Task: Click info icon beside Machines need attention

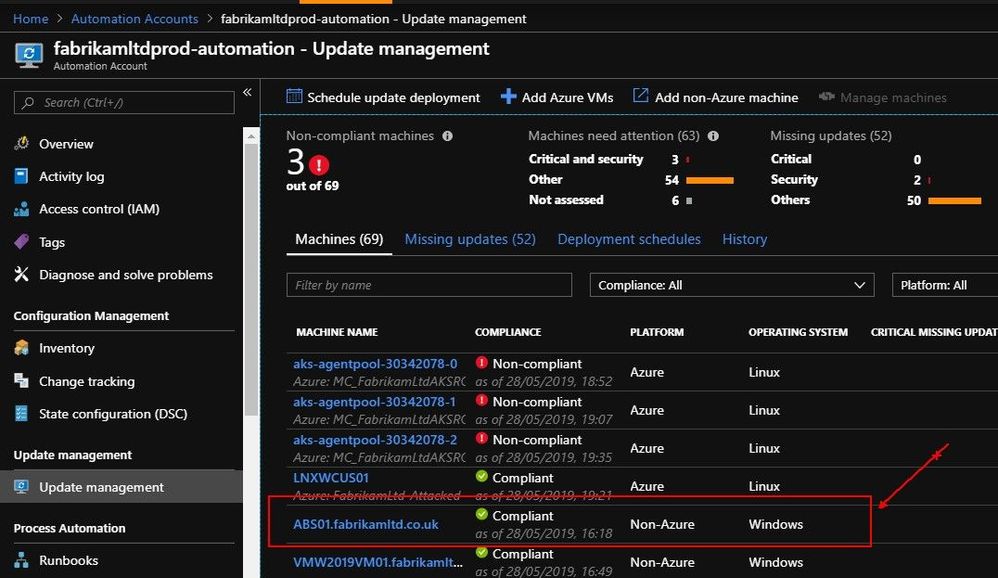Action: [713, 136]
